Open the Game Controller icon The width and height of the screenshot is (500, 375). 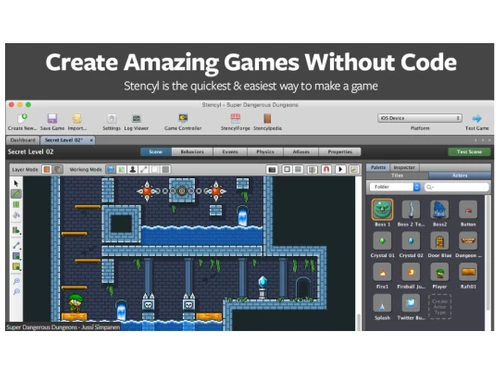[x=183, y=118]
